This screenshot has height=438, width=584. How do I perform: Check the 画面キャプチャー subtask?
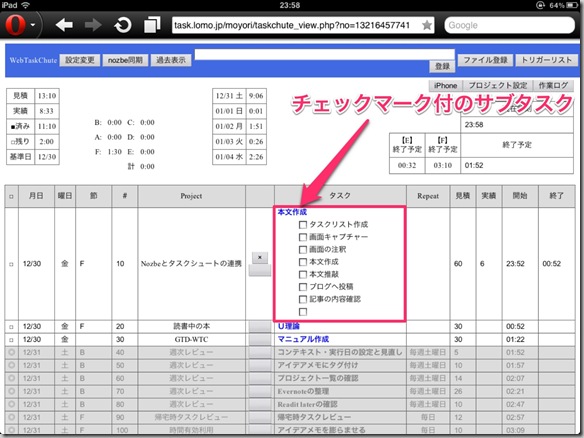click(x=303, y=237)
